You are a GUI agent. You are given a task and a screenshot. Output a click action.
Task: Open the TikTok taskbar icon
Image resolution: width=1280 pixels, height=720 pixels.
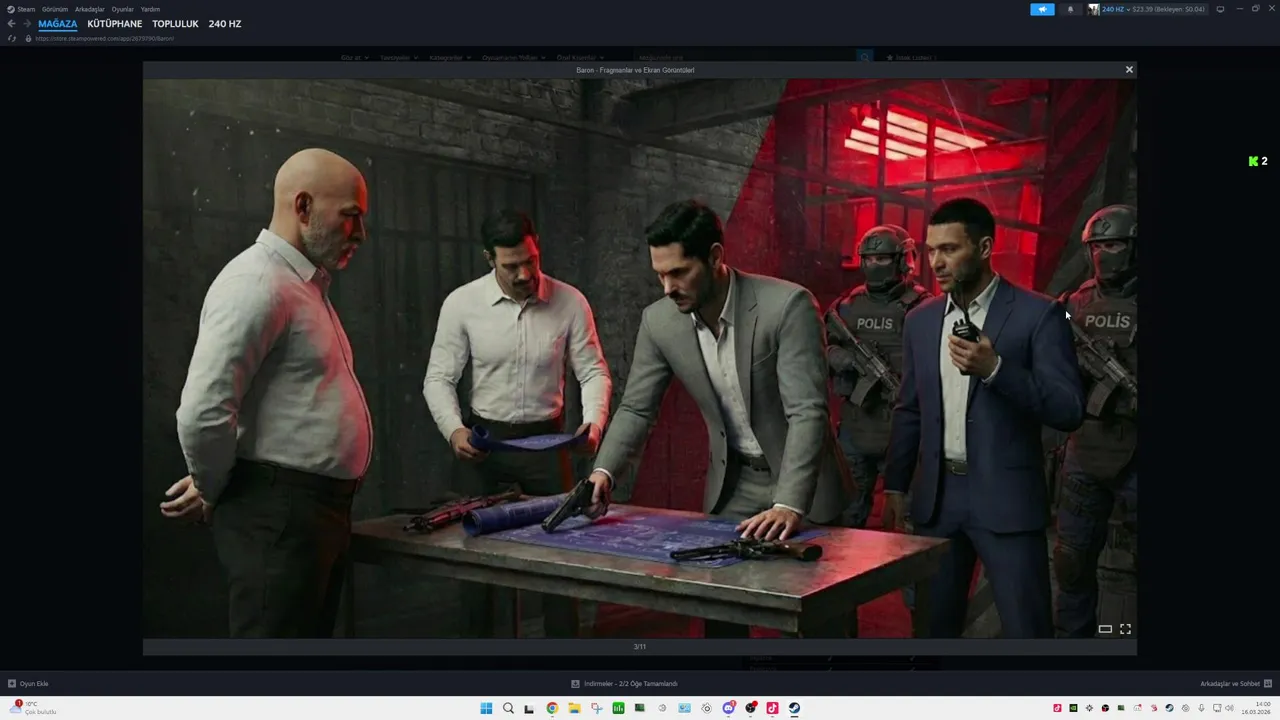(x=772, y=708)
